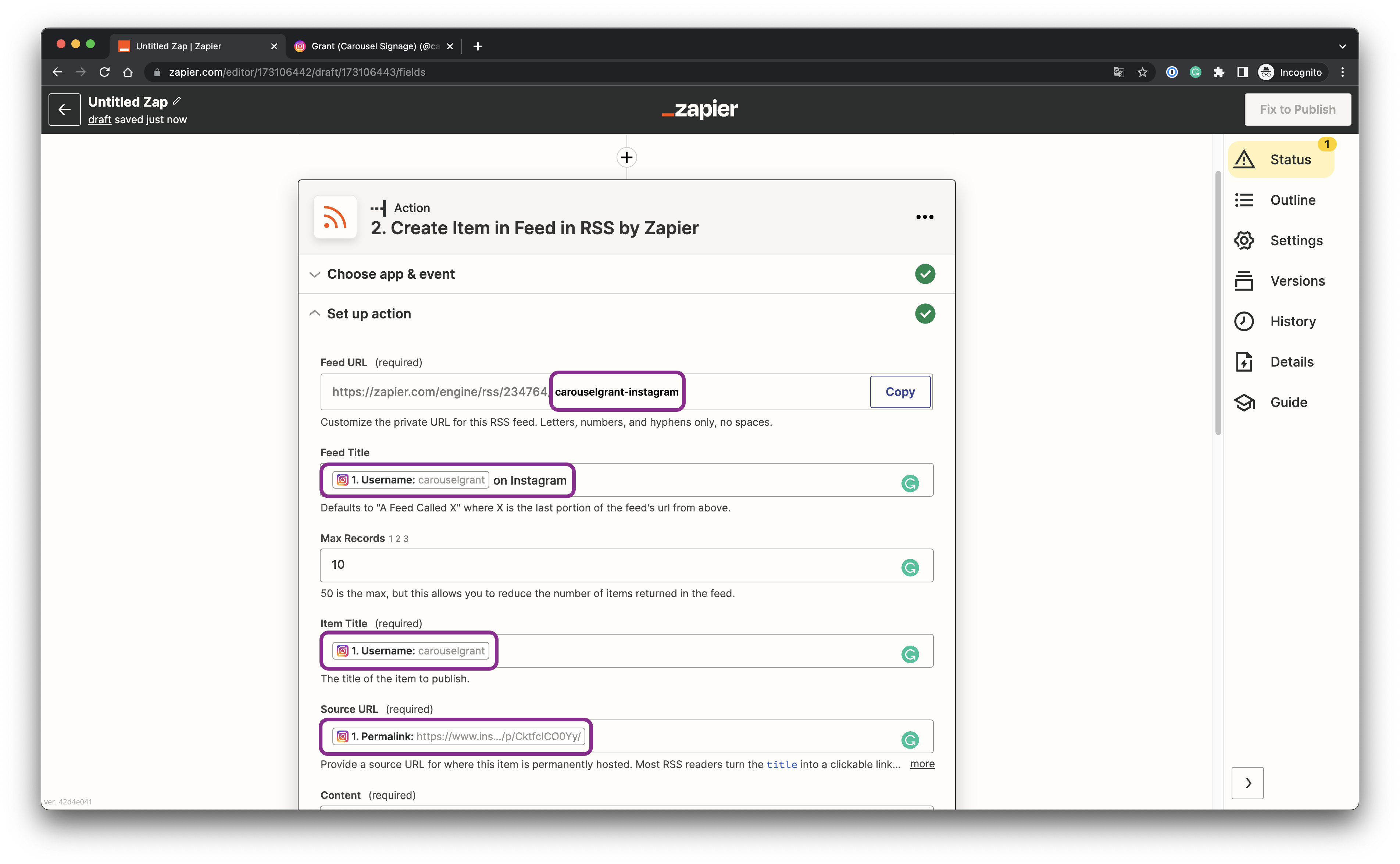1400x864 pixels.
Task: Close the Untitled Zap browser tab
Action: point(274,46)
